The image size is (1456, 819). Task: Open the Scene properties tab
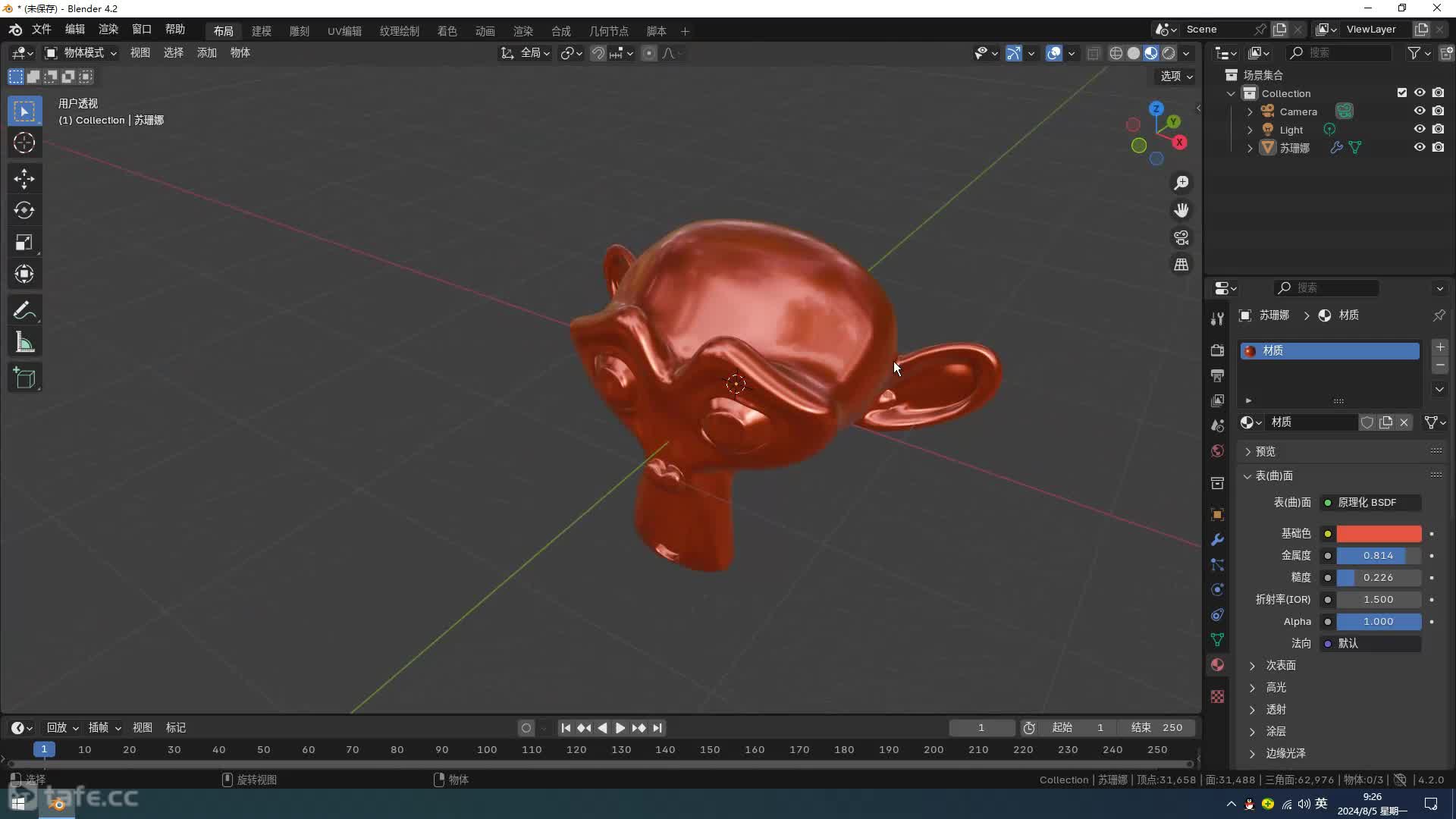(1217, 425)
